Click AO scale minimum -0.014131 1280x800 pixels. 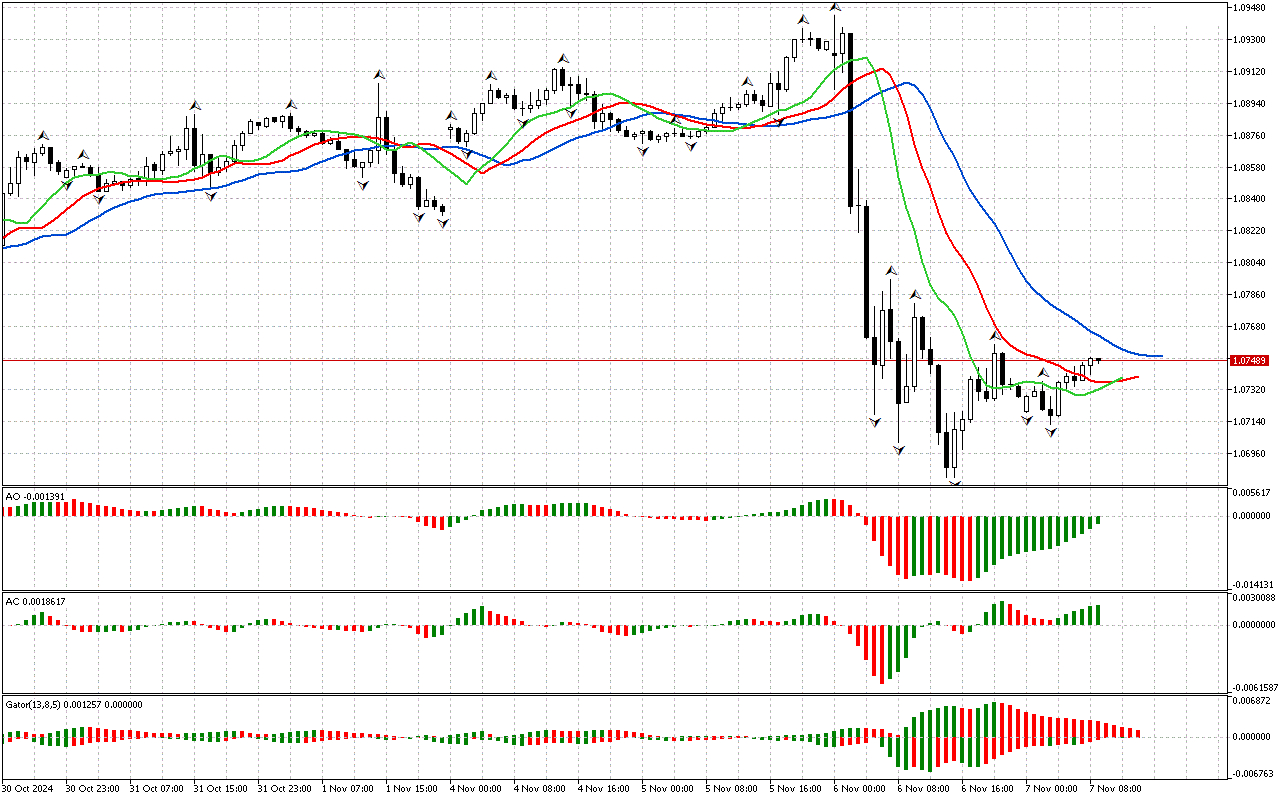[x=1252, y=585]
